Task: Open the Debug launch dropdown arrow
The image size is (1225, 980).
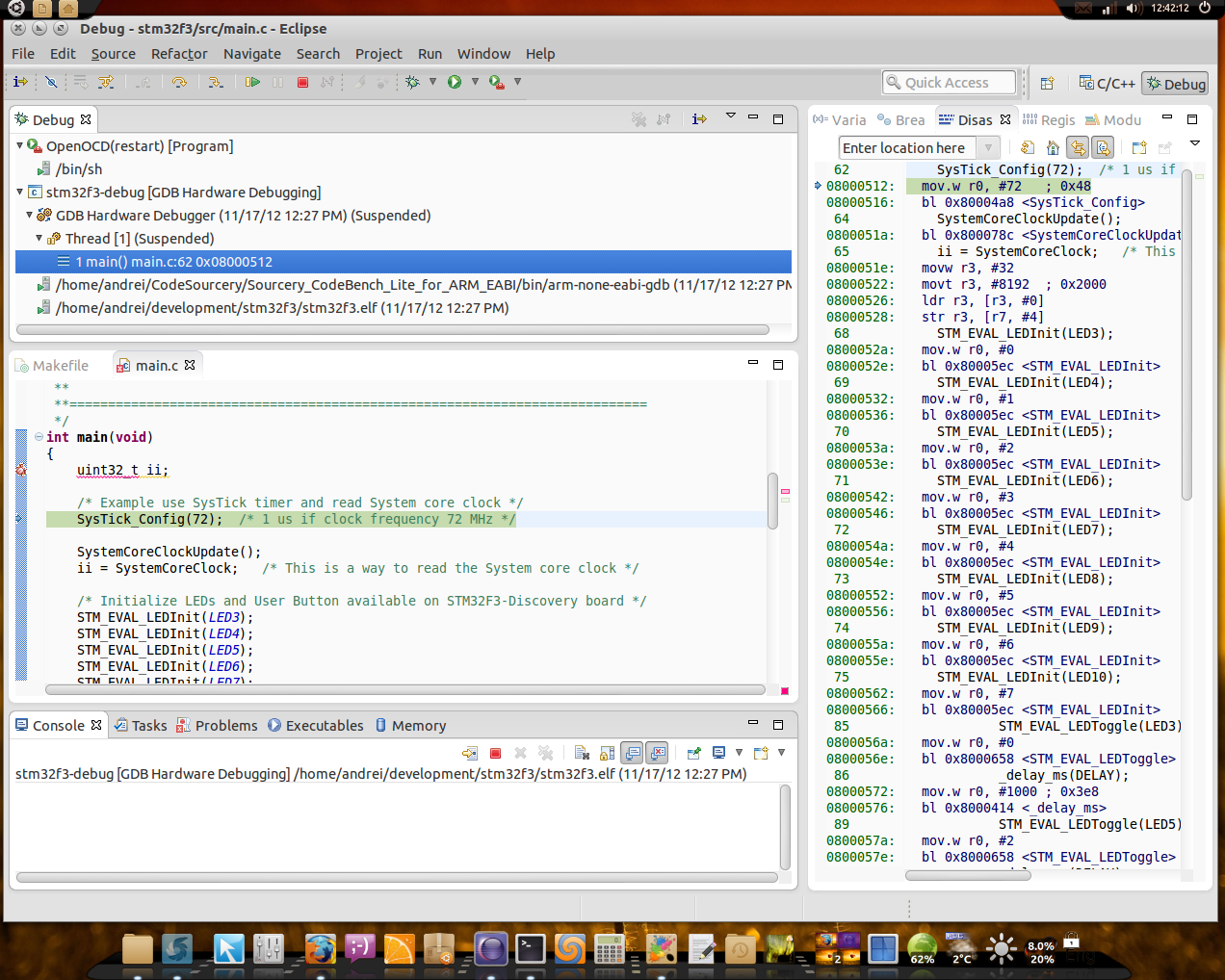Action: point(432,82)
